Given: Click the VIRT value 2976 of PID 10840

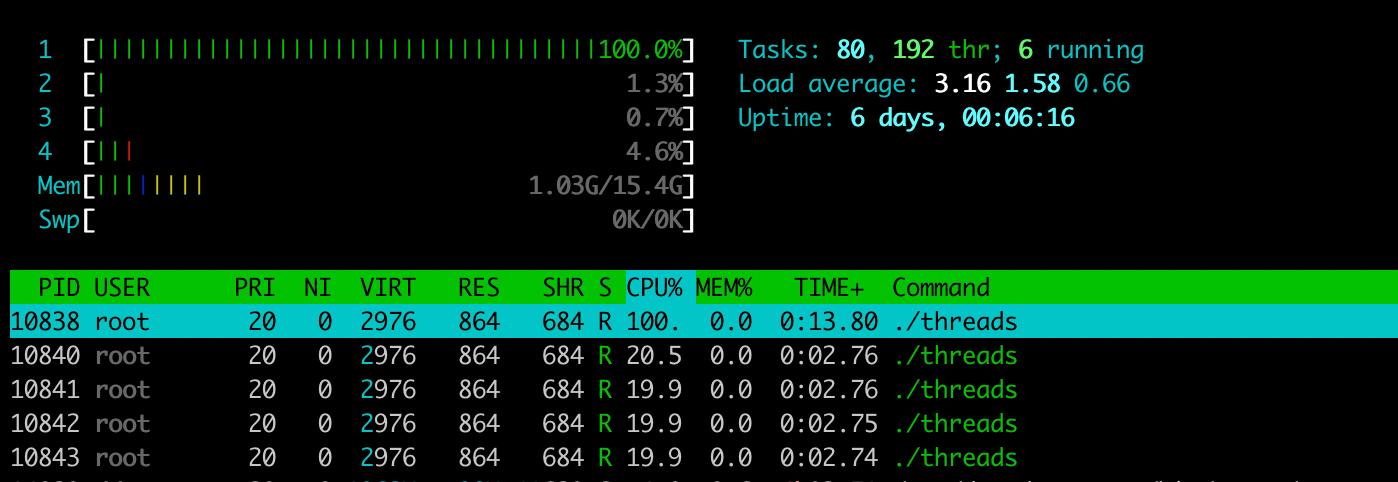Looking at the screenshot, I should coord(388,356).
